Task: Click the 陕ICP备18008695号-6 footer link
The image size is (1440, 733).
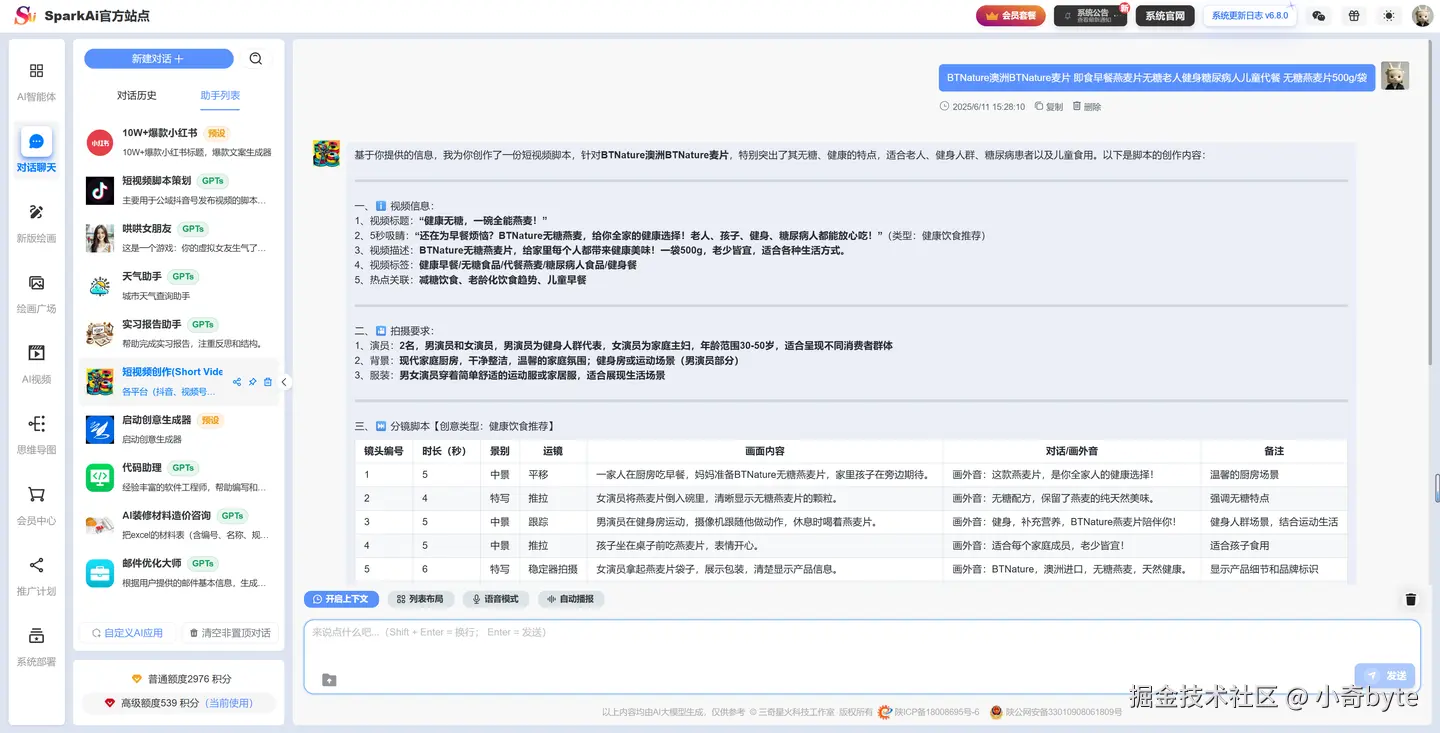Action: click(936, 712)
